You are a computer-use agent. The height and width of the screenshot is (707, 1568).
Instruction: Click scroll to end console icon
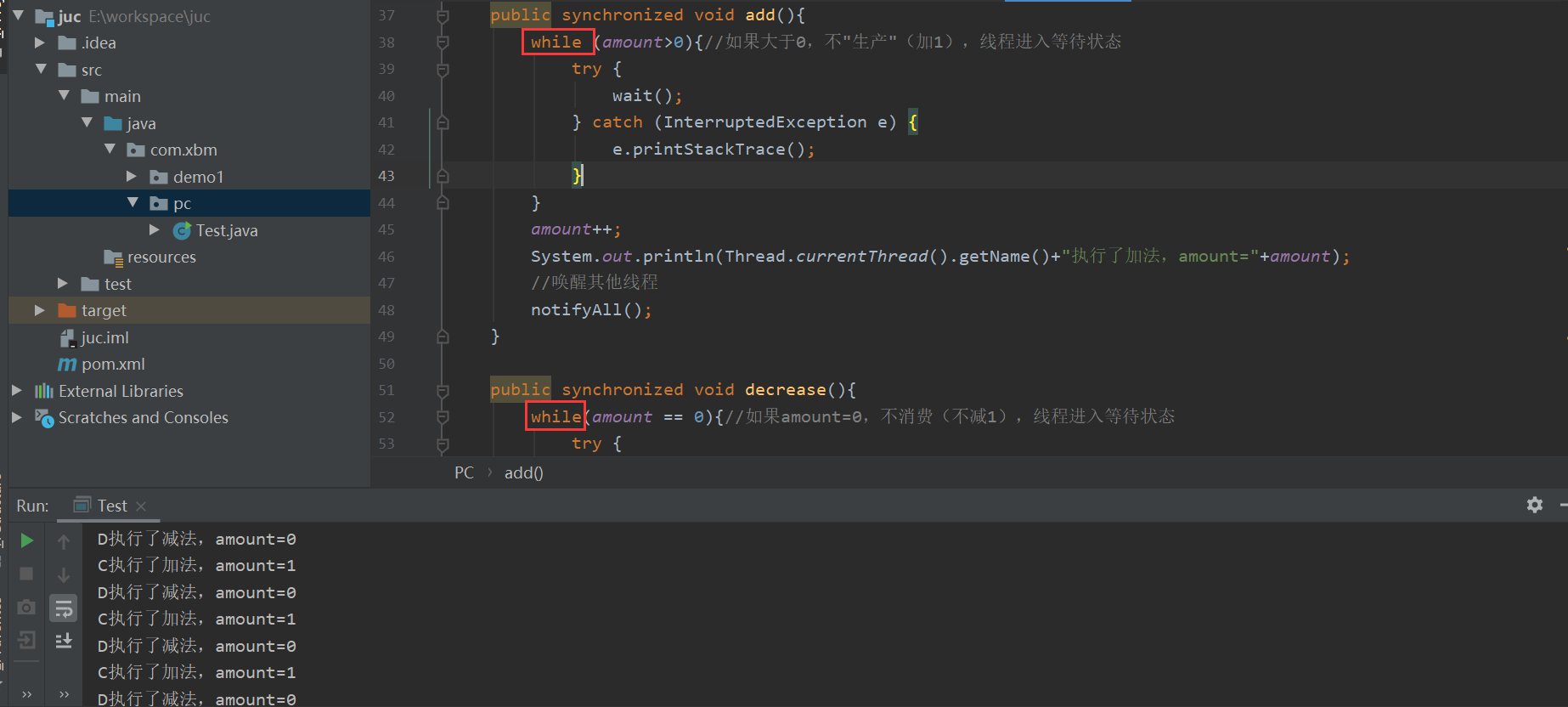click(64, 641)
